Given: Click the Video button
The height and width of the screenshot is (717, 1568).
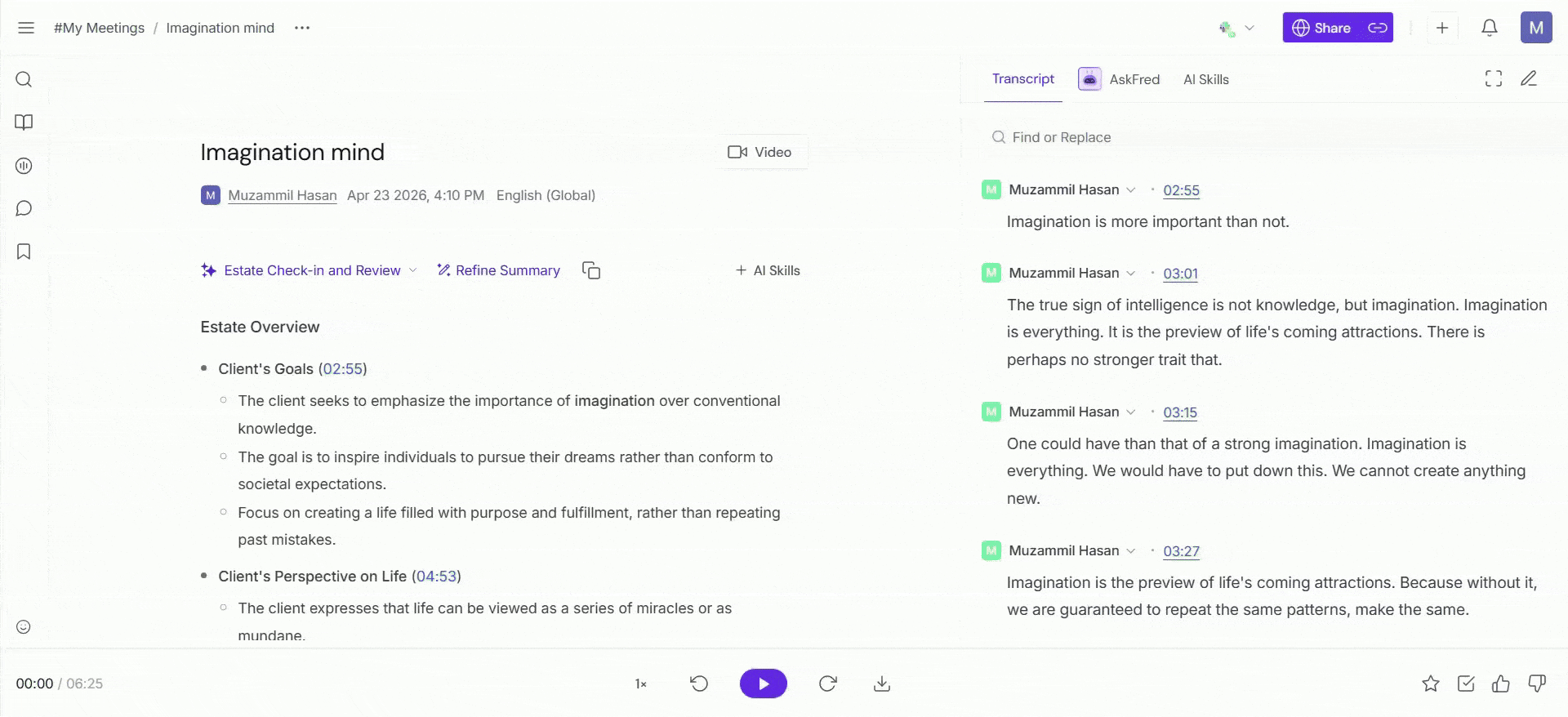Looking at the screenshot, I should (x=759, y=152).
